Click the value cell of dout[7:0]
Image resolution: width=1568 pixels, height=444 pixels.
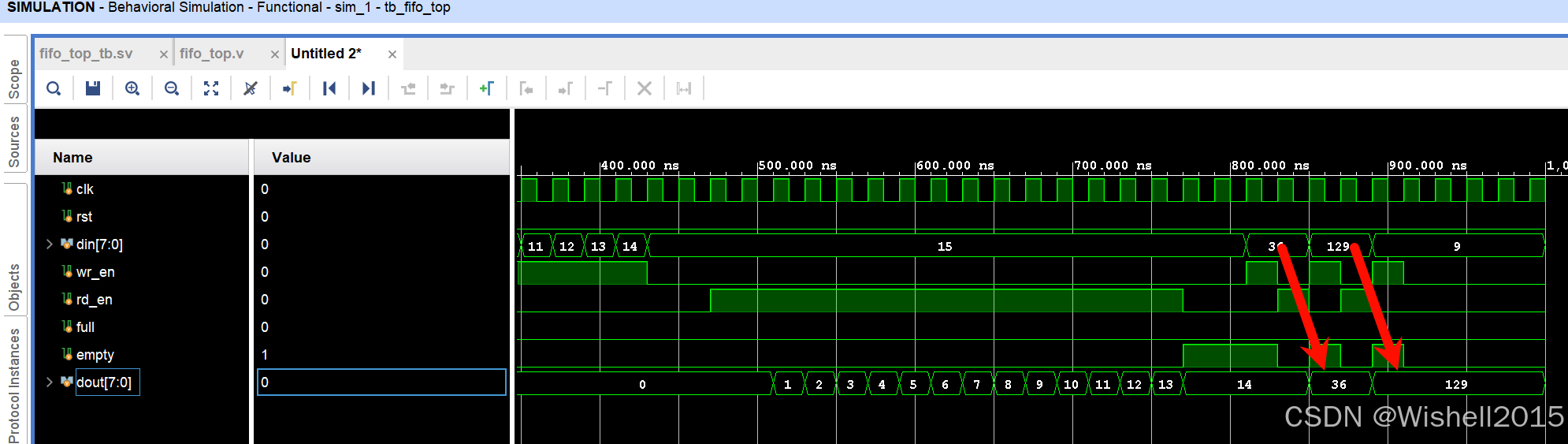(x=381, y=382)
